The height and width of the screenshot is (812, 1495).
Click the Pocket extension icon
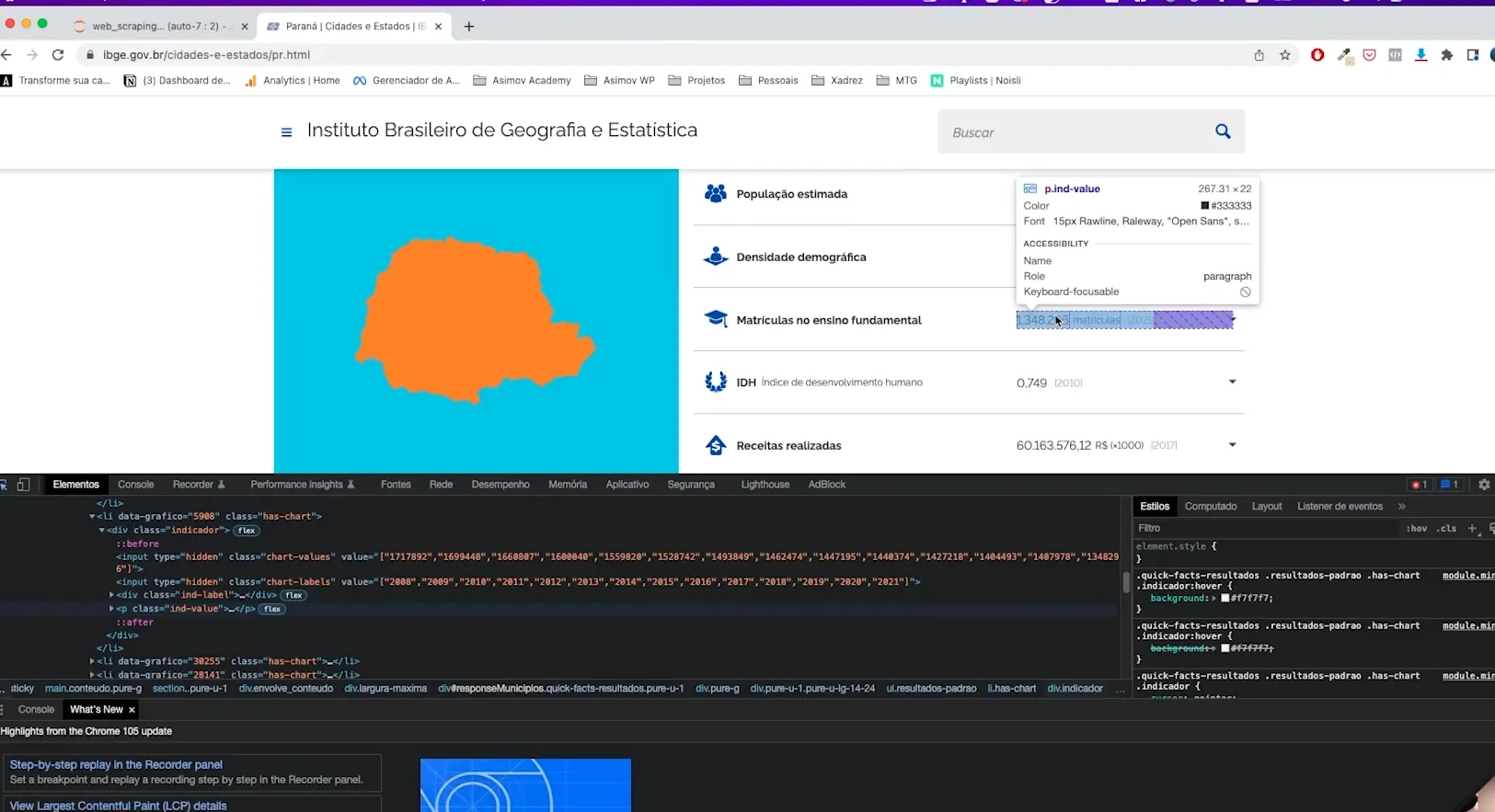point(1369,55)
